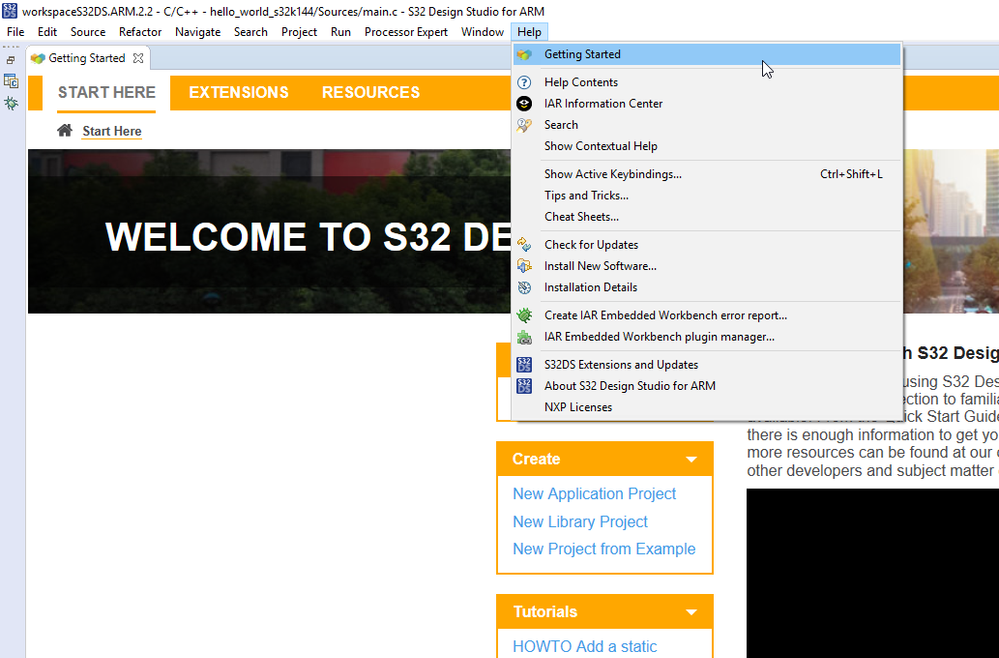Click the Installation Details icon

[x=524, y=287]
